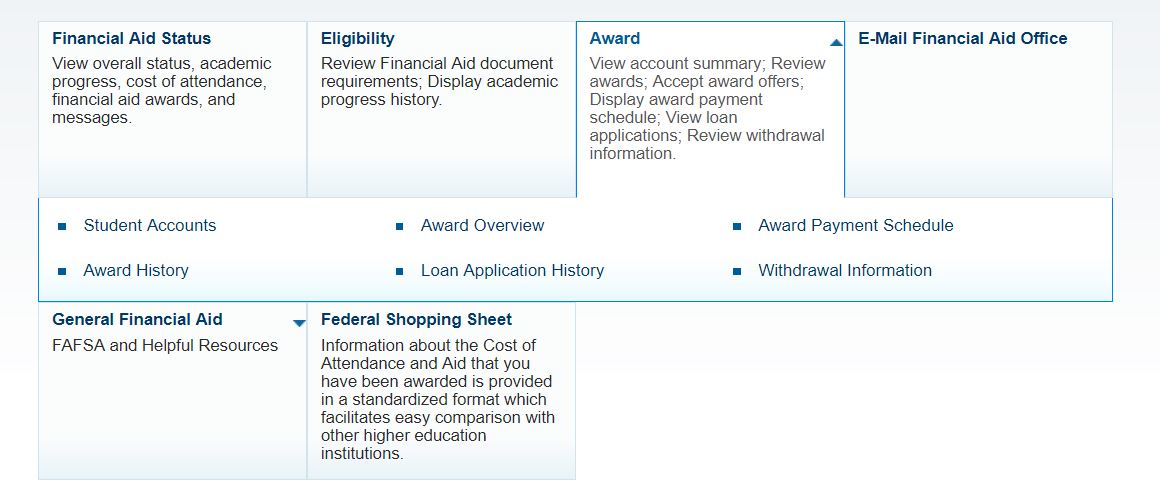Go to Award Payment Schedule
Screen dimensions: 1160x482
click(x=855, y=226)
